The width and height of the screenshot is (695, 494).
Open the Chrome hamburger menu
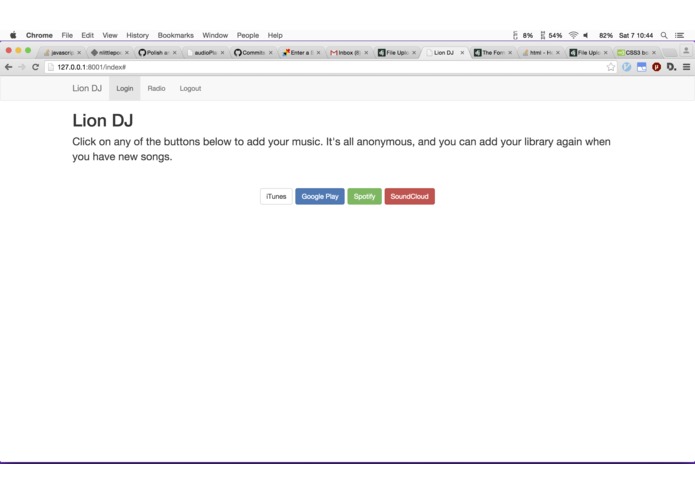pyautogui.click(x=686, y=67)
